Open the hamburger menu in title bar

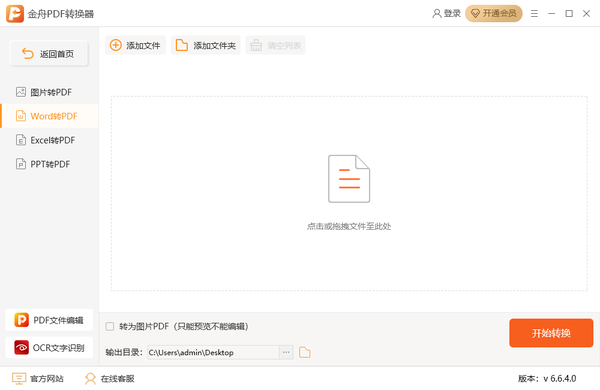pos(534,14)
